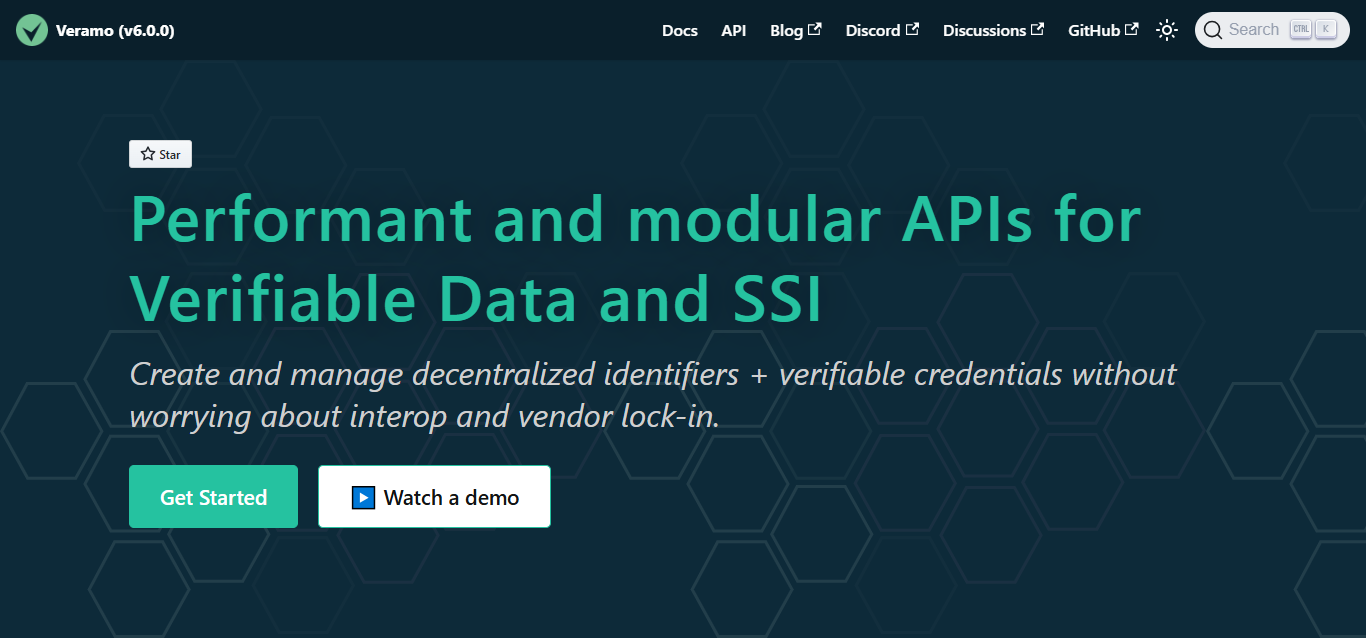Star the repository with Star button
Image resolution: width=1366 pixels, height=641 pixels.
(160, 154)
